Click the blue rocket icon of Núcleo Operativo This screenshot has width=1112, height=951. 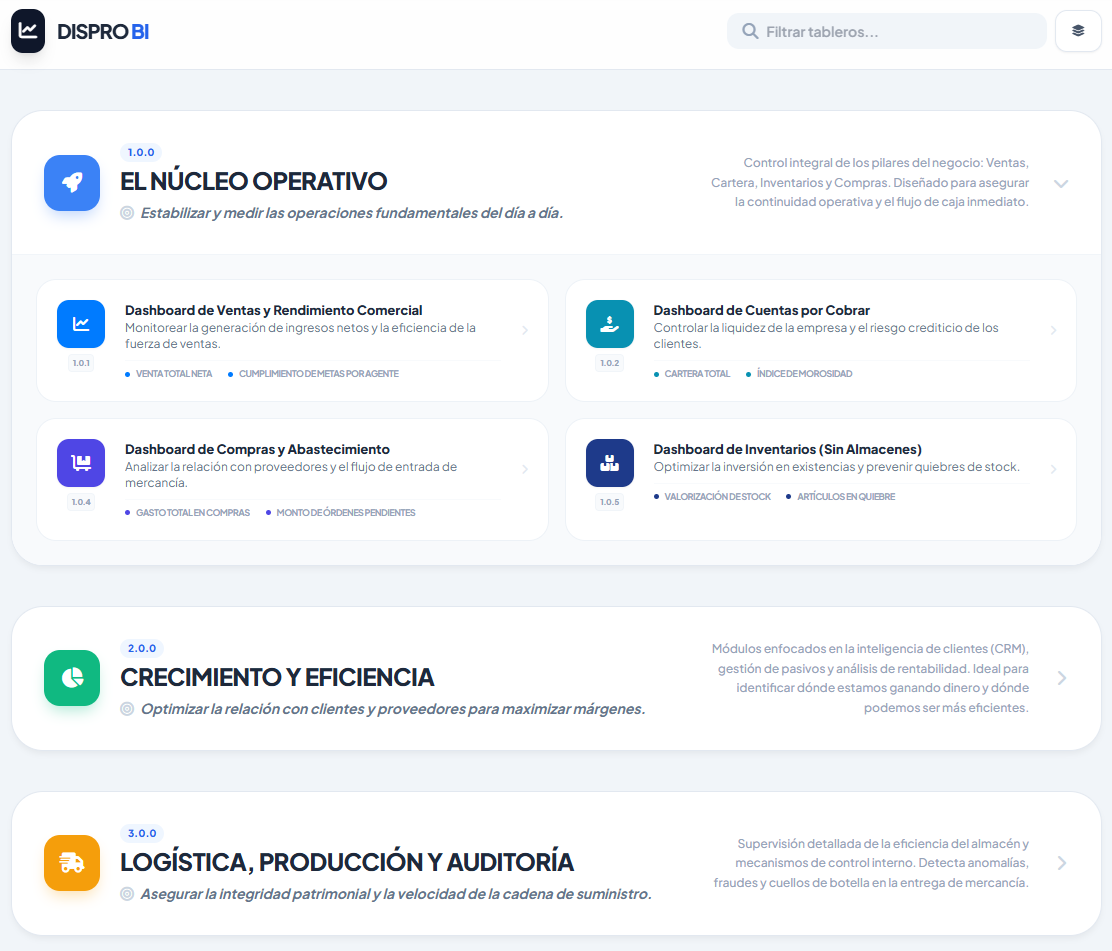(72, 183)
